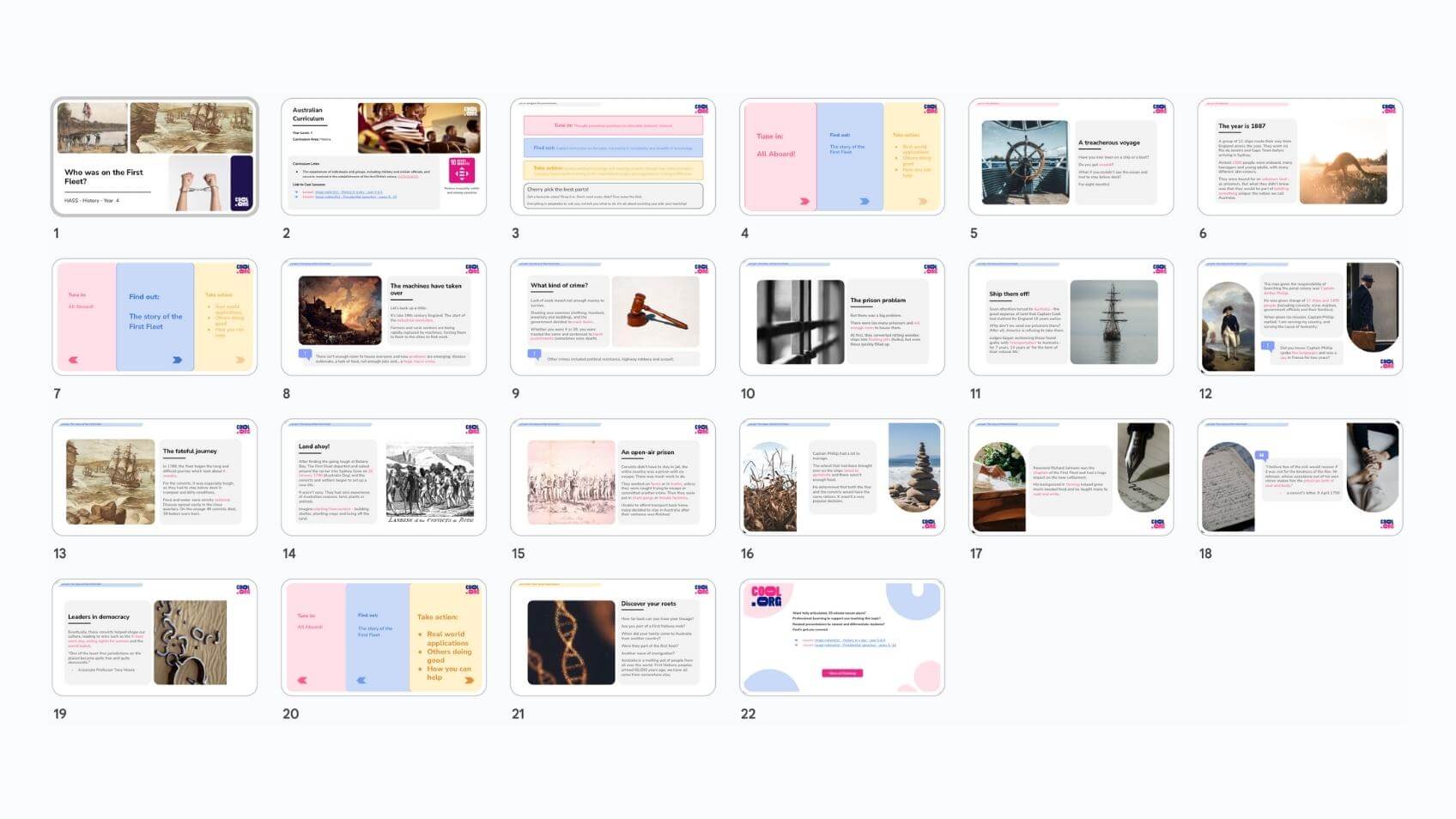Screen dimensions: 1456x819
Task: Click the handcuffs image on slide 1
Action: click(x=197, y=184)
